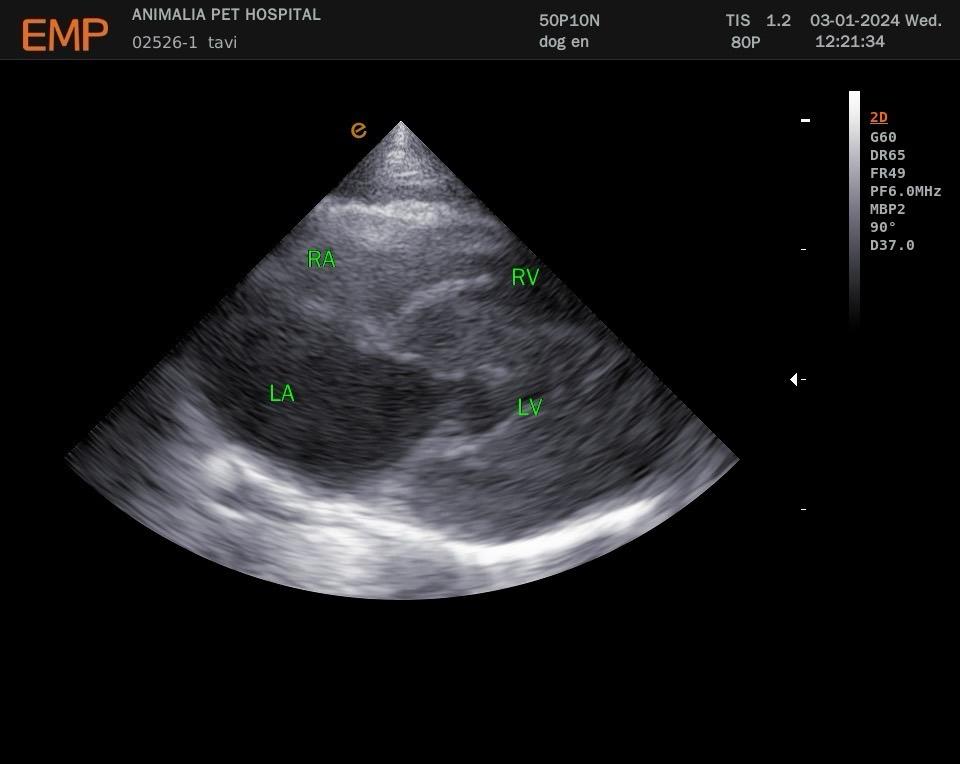This screenshot has height=764, width=960.
Task: Select the RV chamber annotation
Action: tap(525, 277)
